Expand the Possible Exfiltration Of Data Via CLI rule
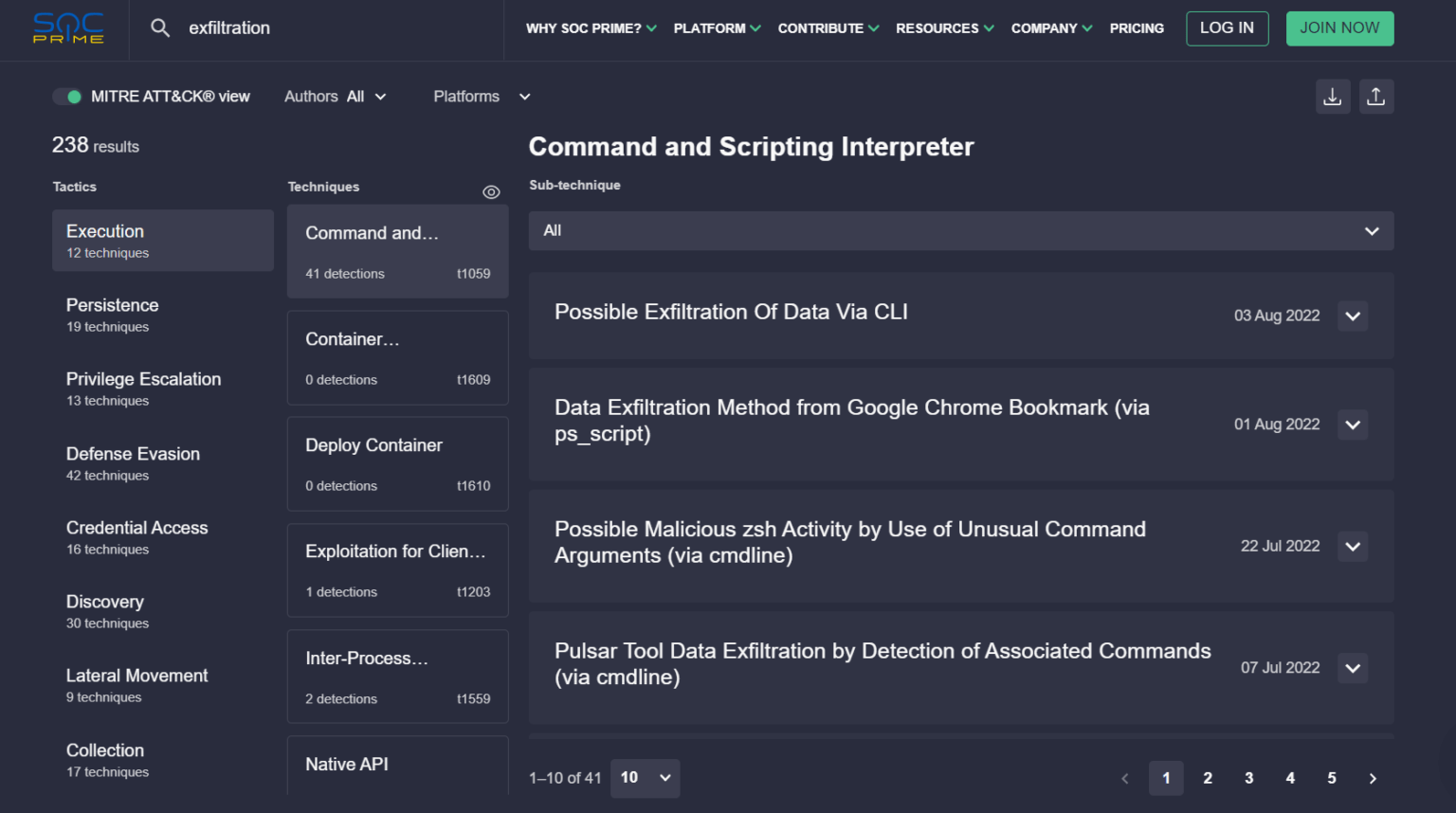Viewport: 1456px width, 813px height. pyautogui.click(x=1353, y=316)
